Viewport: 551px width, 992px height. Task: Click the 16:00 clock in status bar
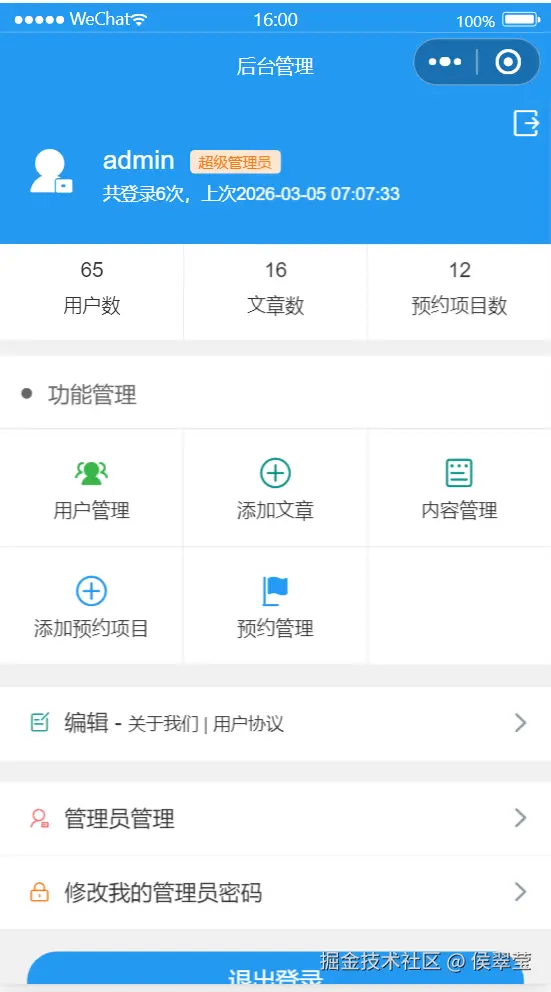pyautogui.click(x=275, y=20)
